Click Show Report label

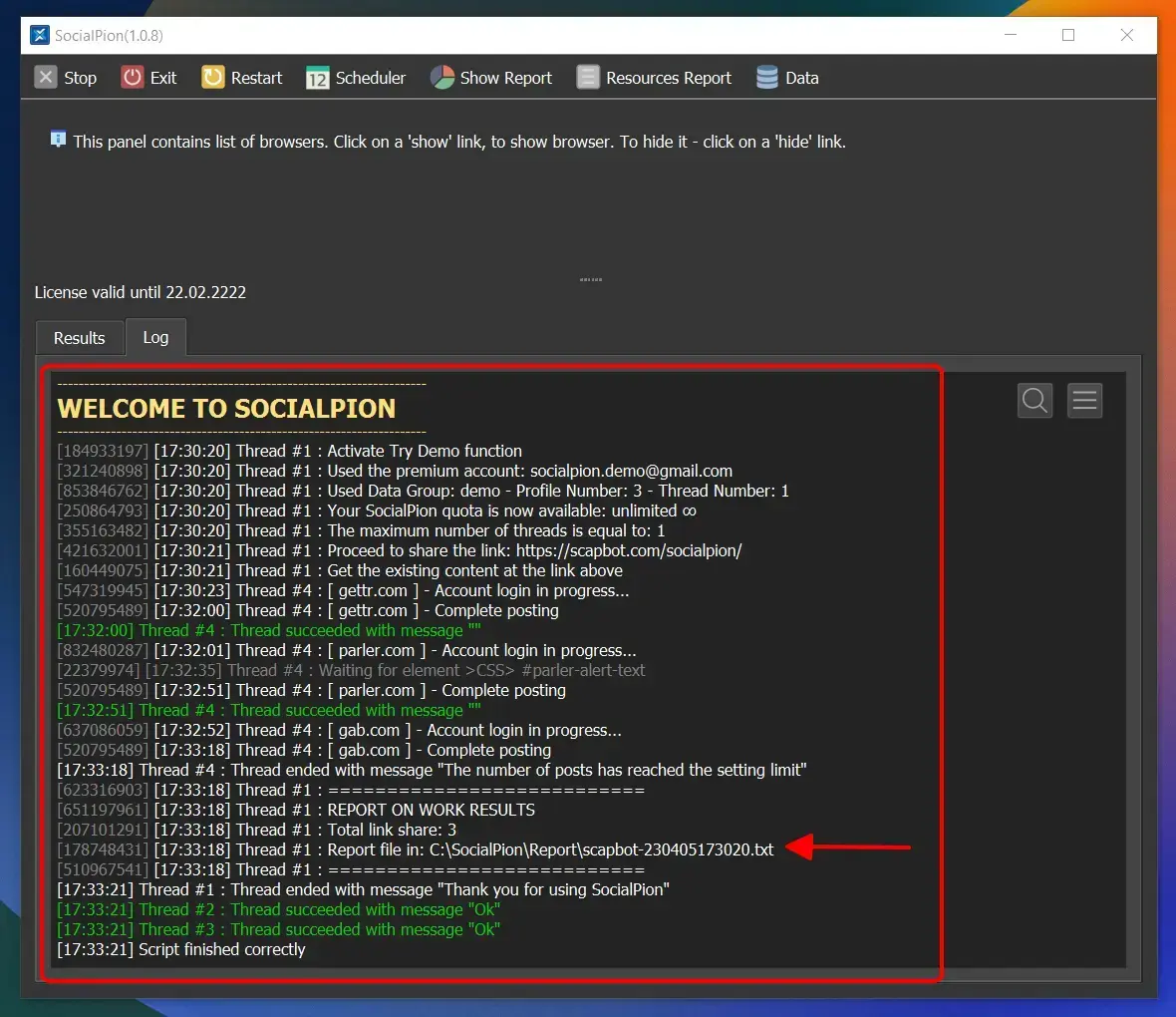pos(505,78)
